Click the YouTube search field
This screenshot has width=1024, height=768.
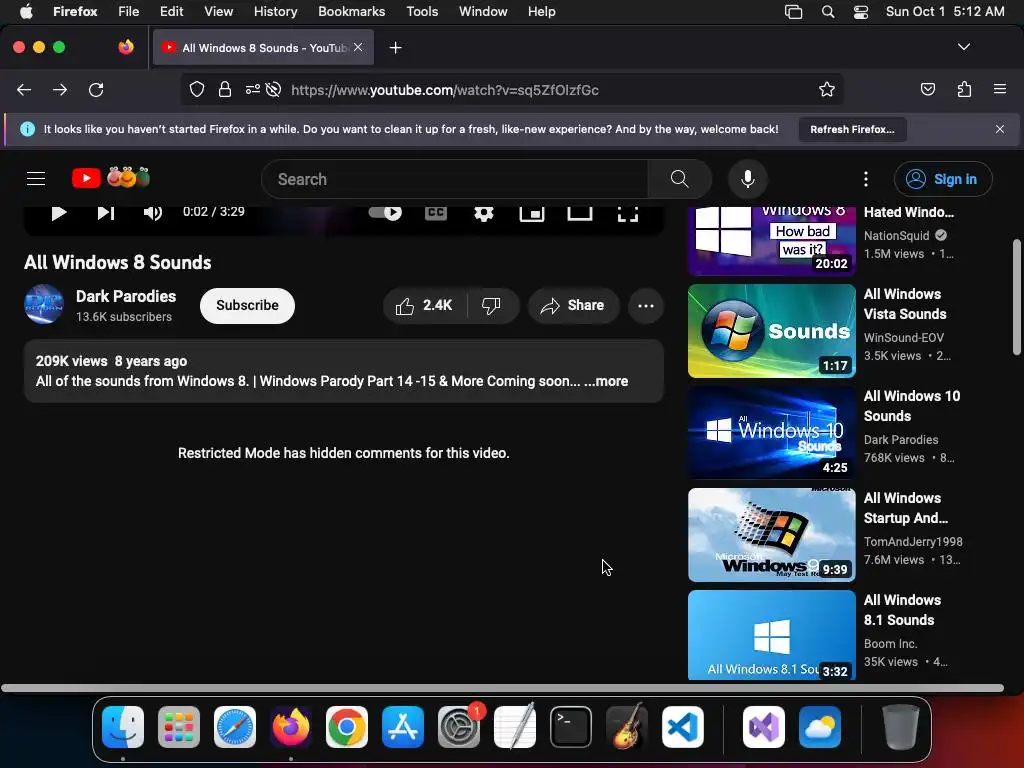tap(455, 179)
